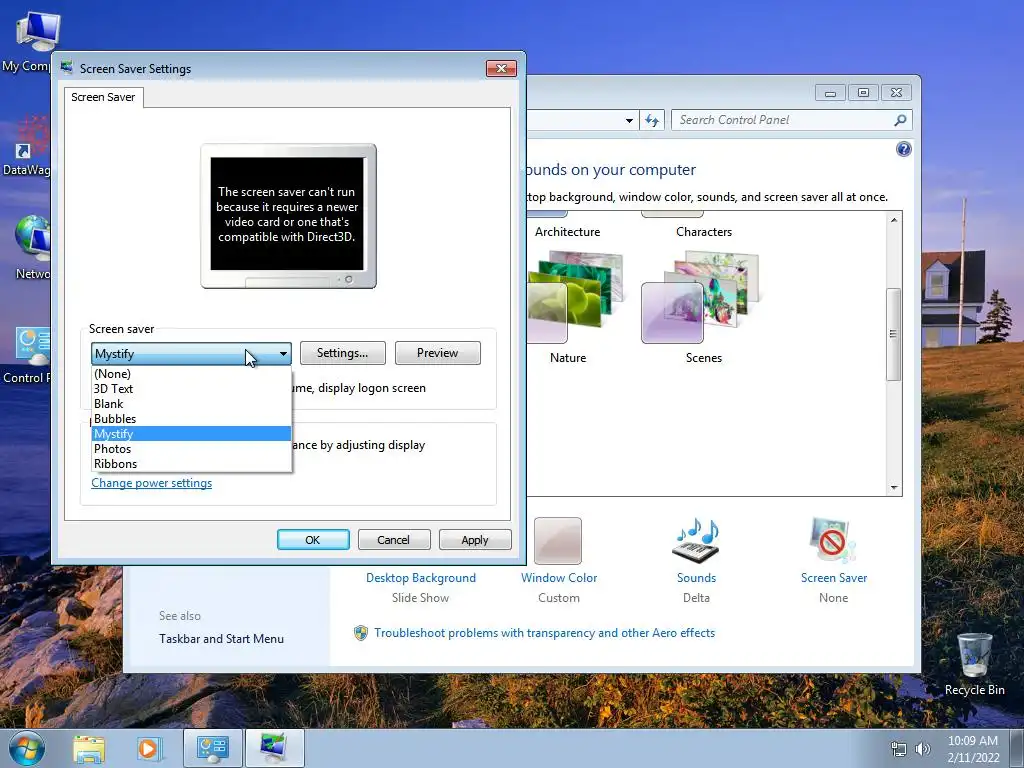This screenshot has width=1024, height=768.
Task: Open the Desktop Background link
Action: 421,577
